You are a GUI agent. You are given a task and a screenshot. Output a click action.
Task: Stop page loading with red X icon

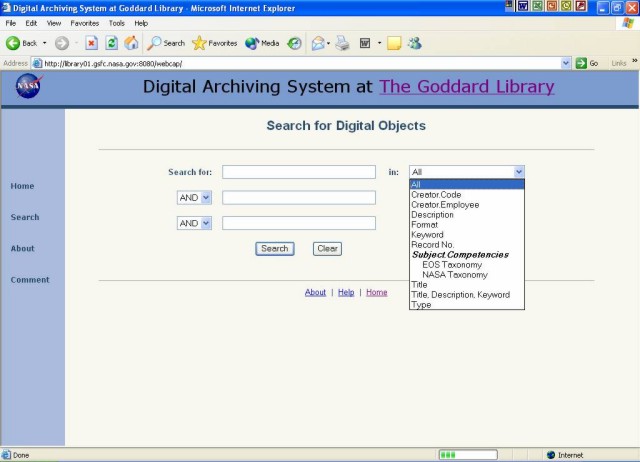point(91,43)
